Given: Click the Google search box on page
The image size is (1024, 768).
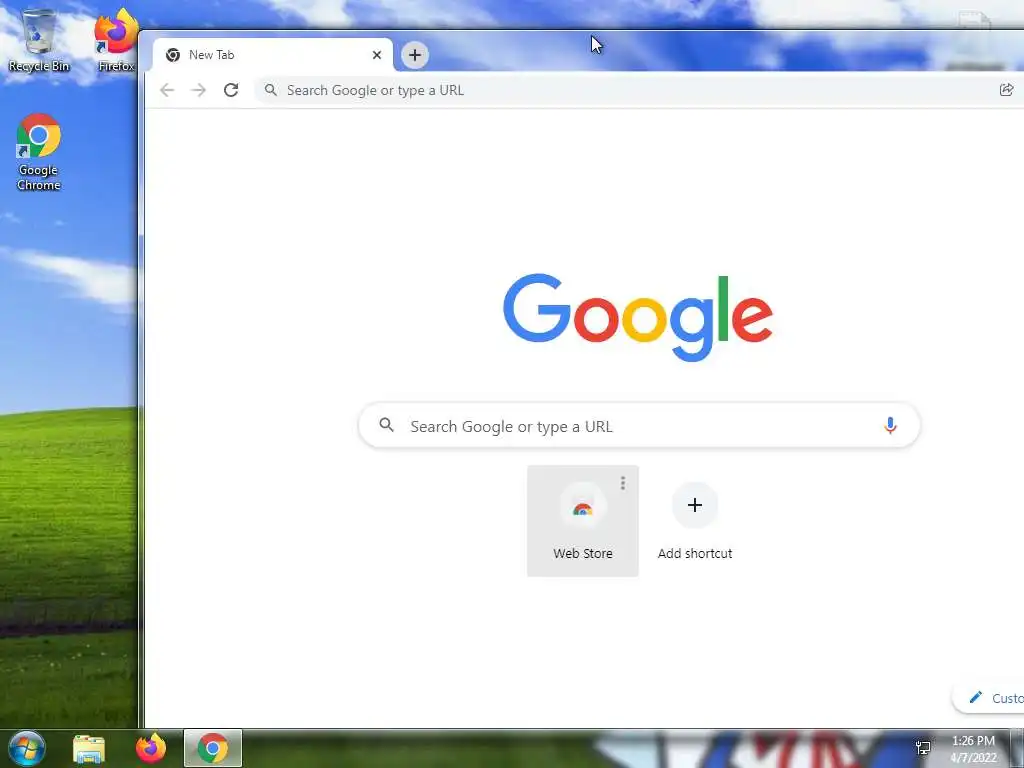Looking at the screenshot, I should pos(639,426).
